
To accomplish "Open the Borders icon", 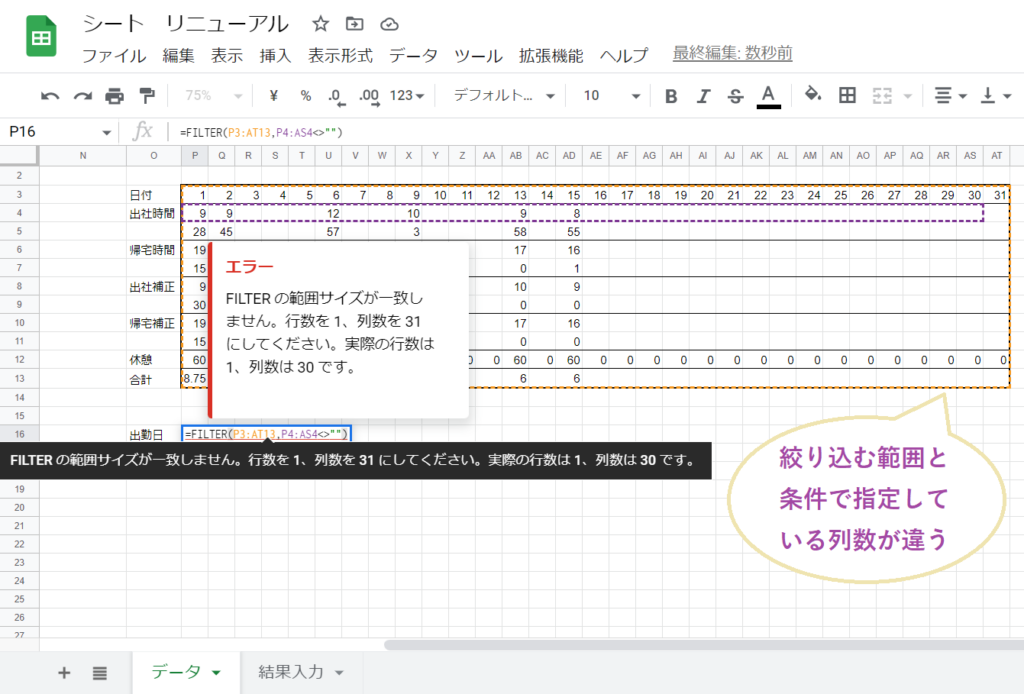I will pyautogui.click(x=847, y=96).
